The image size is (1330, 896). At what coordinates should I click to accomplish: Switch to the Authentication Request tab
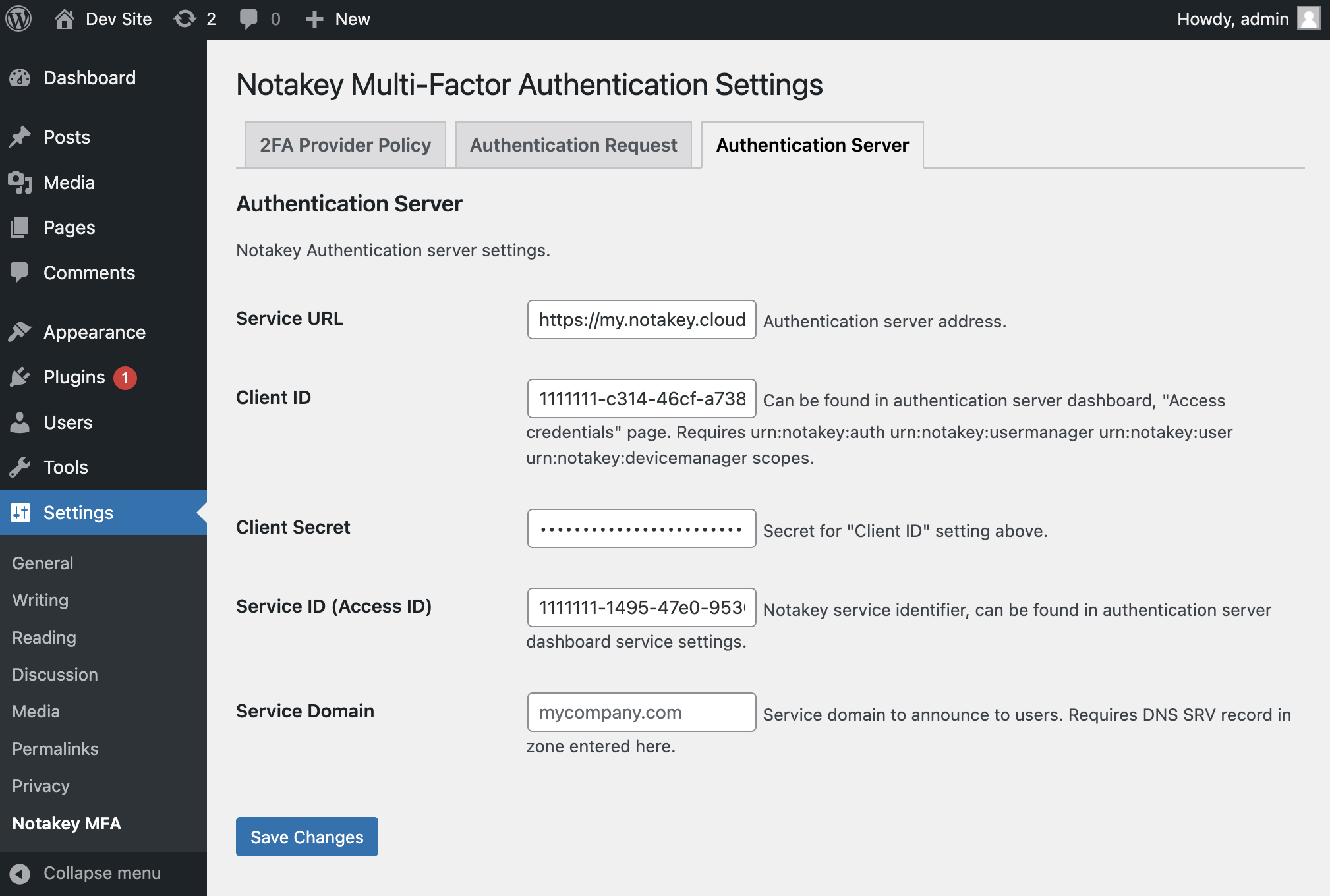click(573, 145)
